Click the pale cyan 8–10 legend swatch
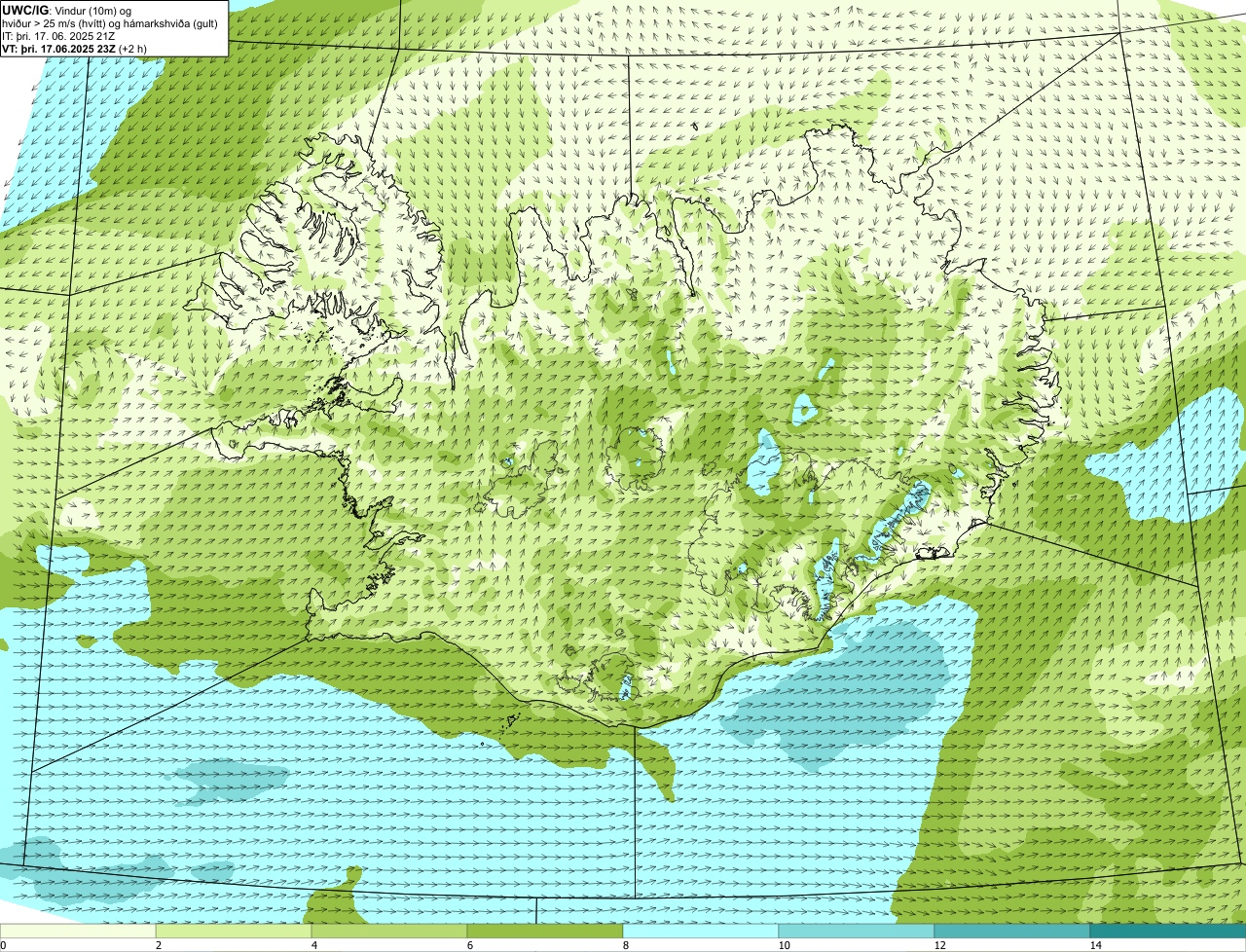 pos(701,931)
